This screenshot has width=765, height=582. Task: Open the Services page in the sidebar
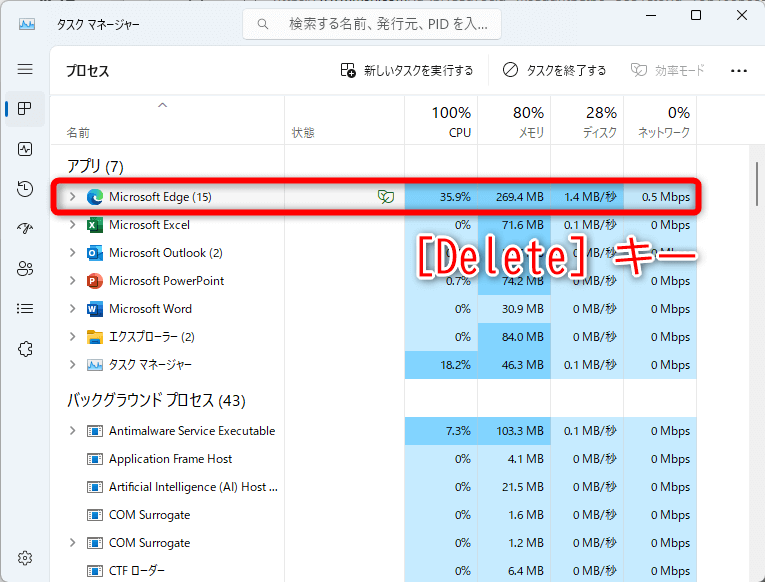coord(25,349)
